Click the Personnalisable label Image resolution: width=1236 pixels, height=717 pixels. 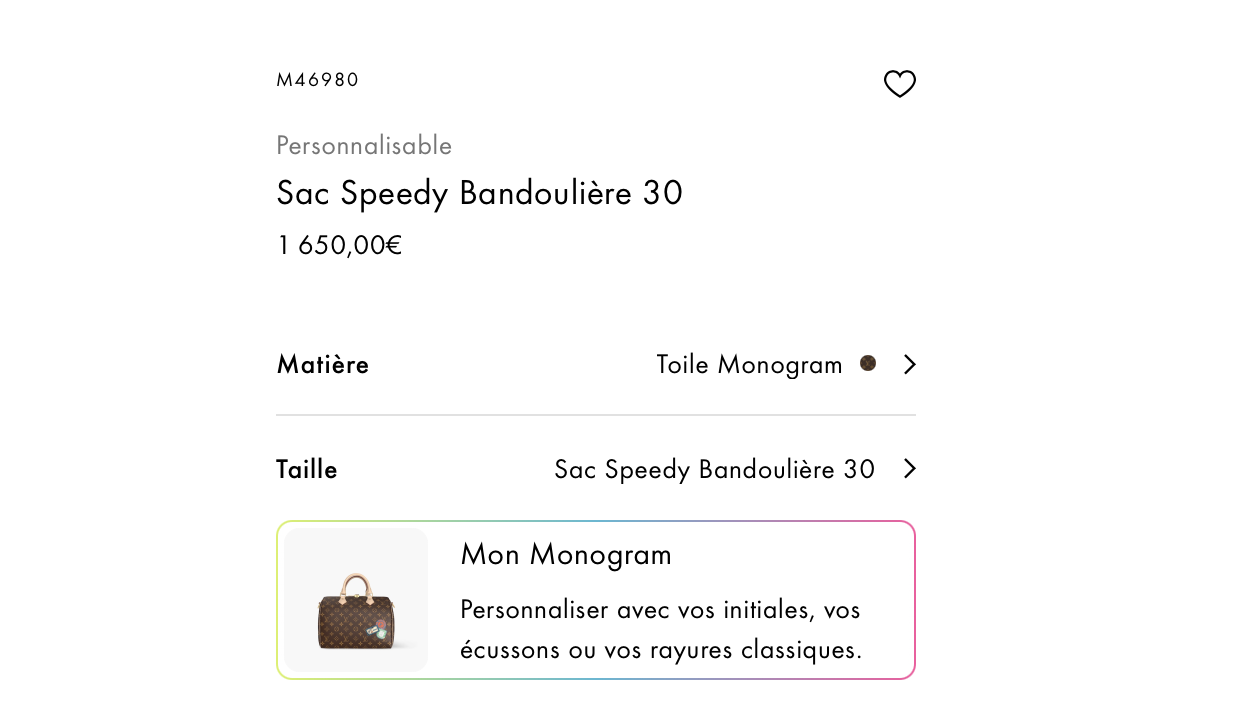click(x=364, y=146)
